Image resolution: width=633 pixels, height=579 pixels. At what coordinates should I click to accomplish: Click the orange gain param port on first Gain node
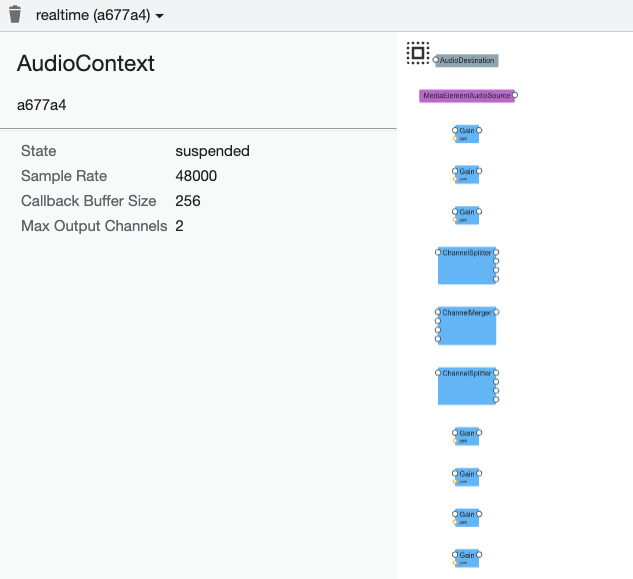pos(456,139)
